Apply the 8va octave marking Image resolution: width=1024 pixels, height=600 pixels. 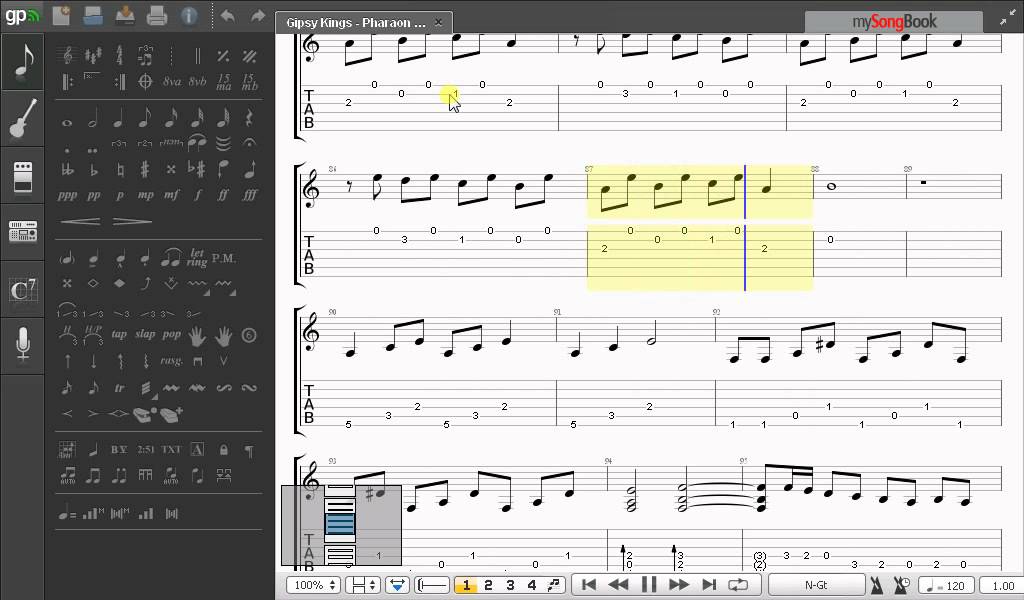pos(172,82)
